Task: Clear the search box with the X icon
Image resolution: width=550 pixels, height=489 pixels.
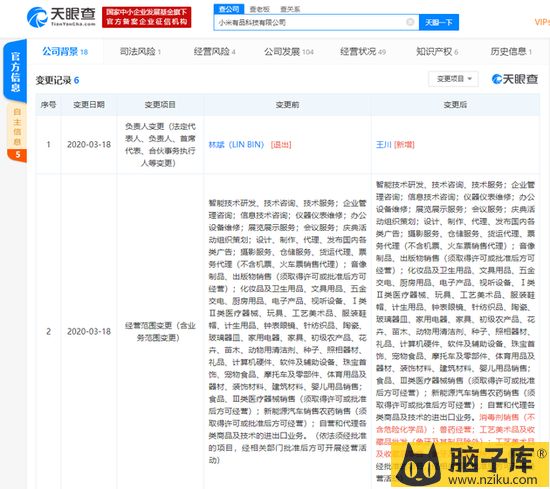Action: [x=410, y=22]
